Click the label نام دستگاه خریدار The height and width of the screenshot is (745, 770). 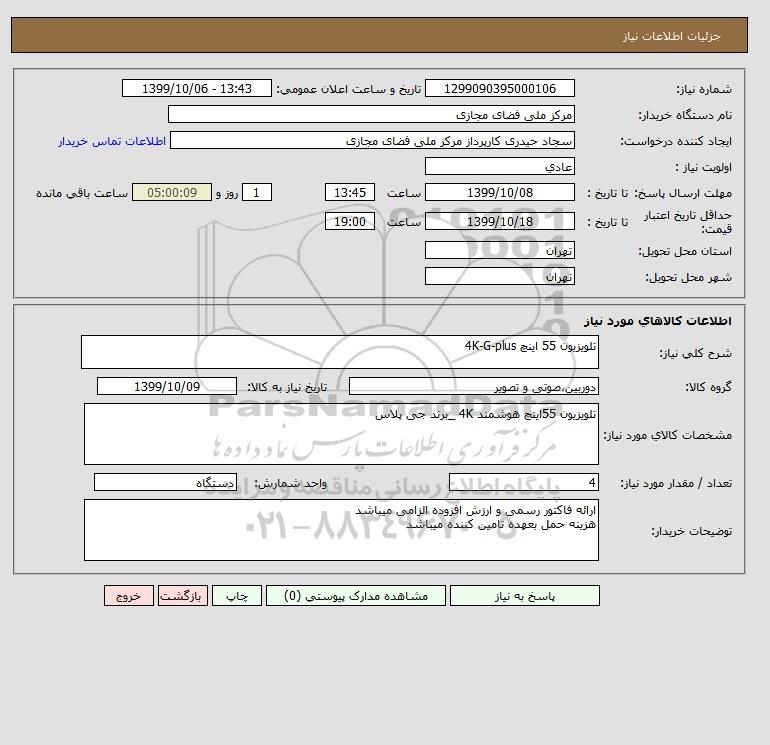click(685, 115)
